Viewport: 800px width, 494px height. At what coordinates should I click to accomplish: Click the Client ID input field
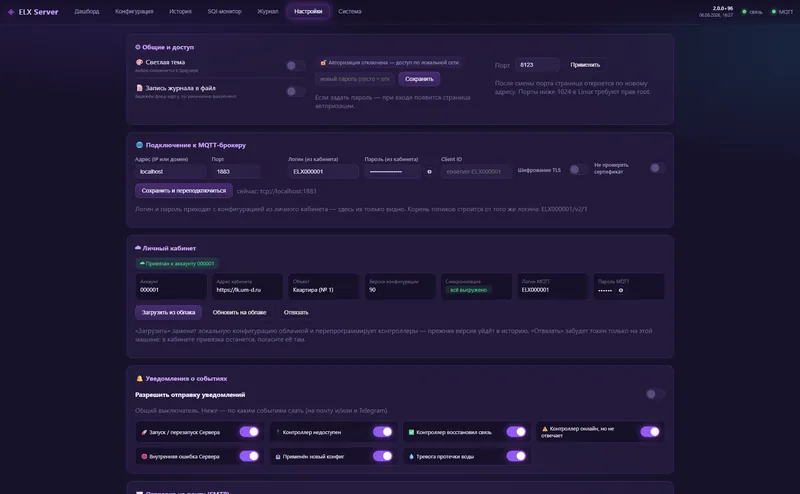point(477,172)
